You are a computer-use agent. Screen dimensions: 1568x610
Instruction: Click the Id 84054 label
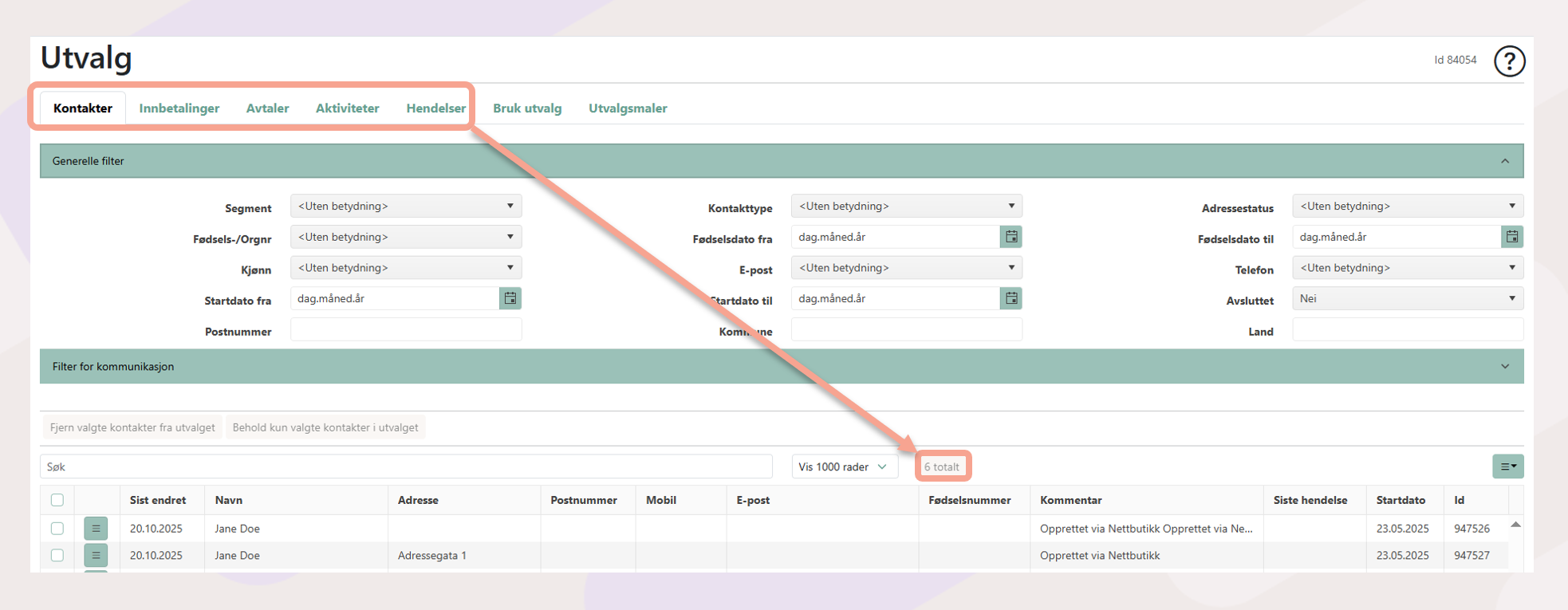click(x=1456, y=60)
